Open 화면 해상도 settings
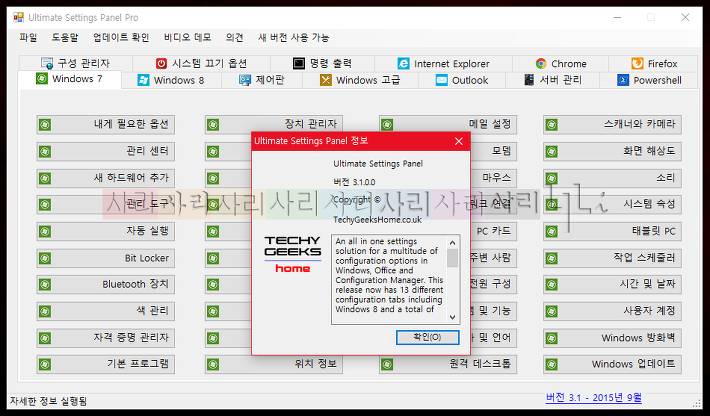 612,151
